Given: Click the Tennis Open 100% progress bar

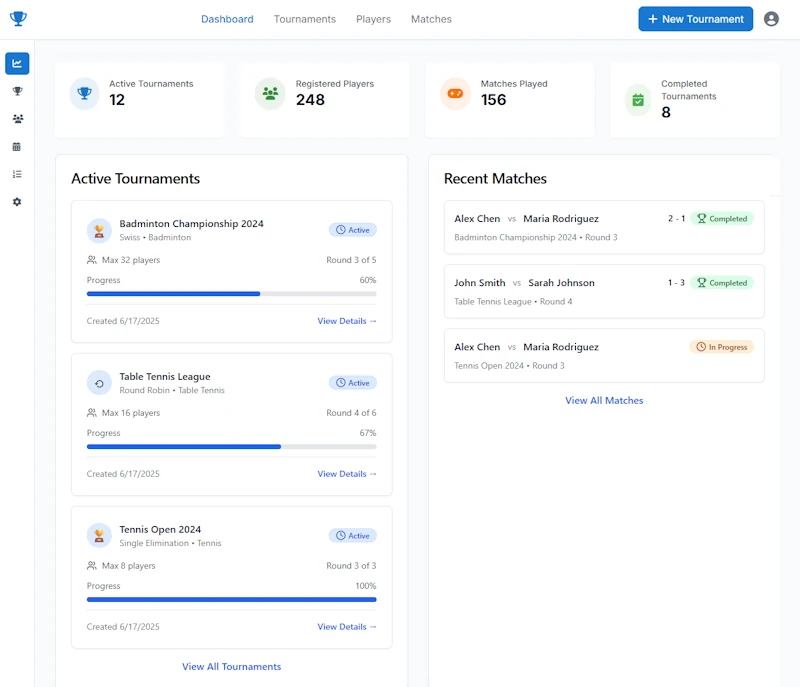Looking at the screenshot, I should coord(232,600).
